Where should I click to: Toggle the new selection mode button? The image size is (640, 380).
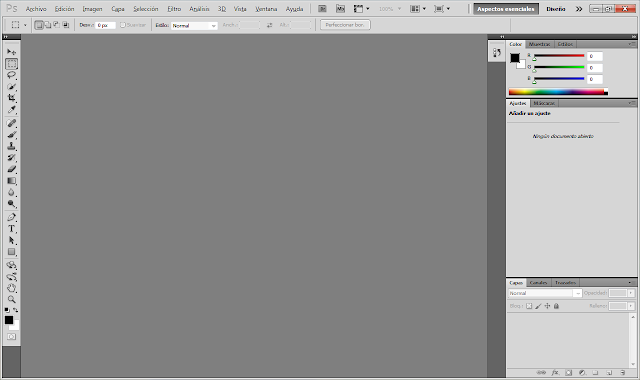tap(39, 25)
